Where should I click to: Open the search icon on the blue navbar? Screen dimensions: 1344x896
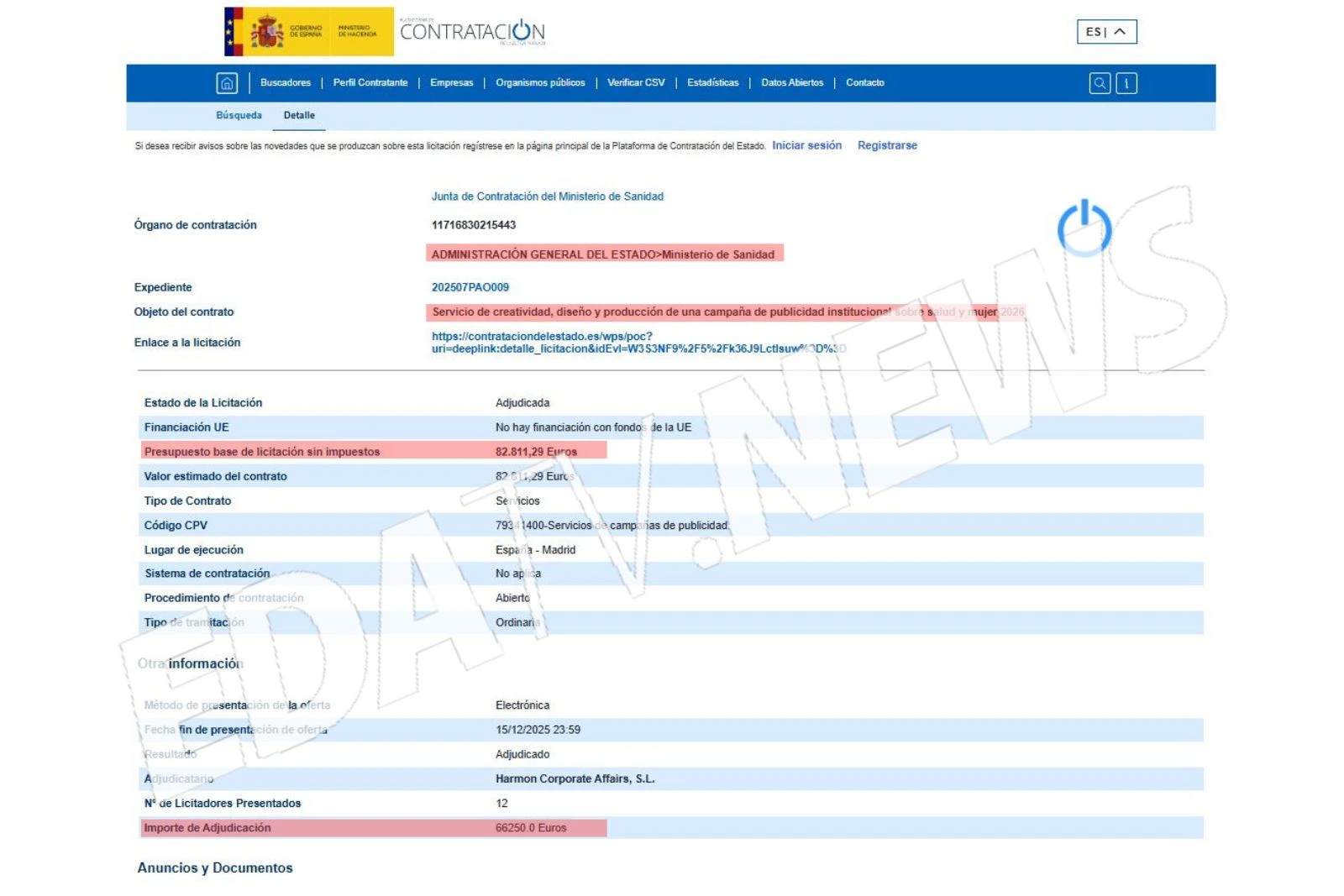(1100, 83)
